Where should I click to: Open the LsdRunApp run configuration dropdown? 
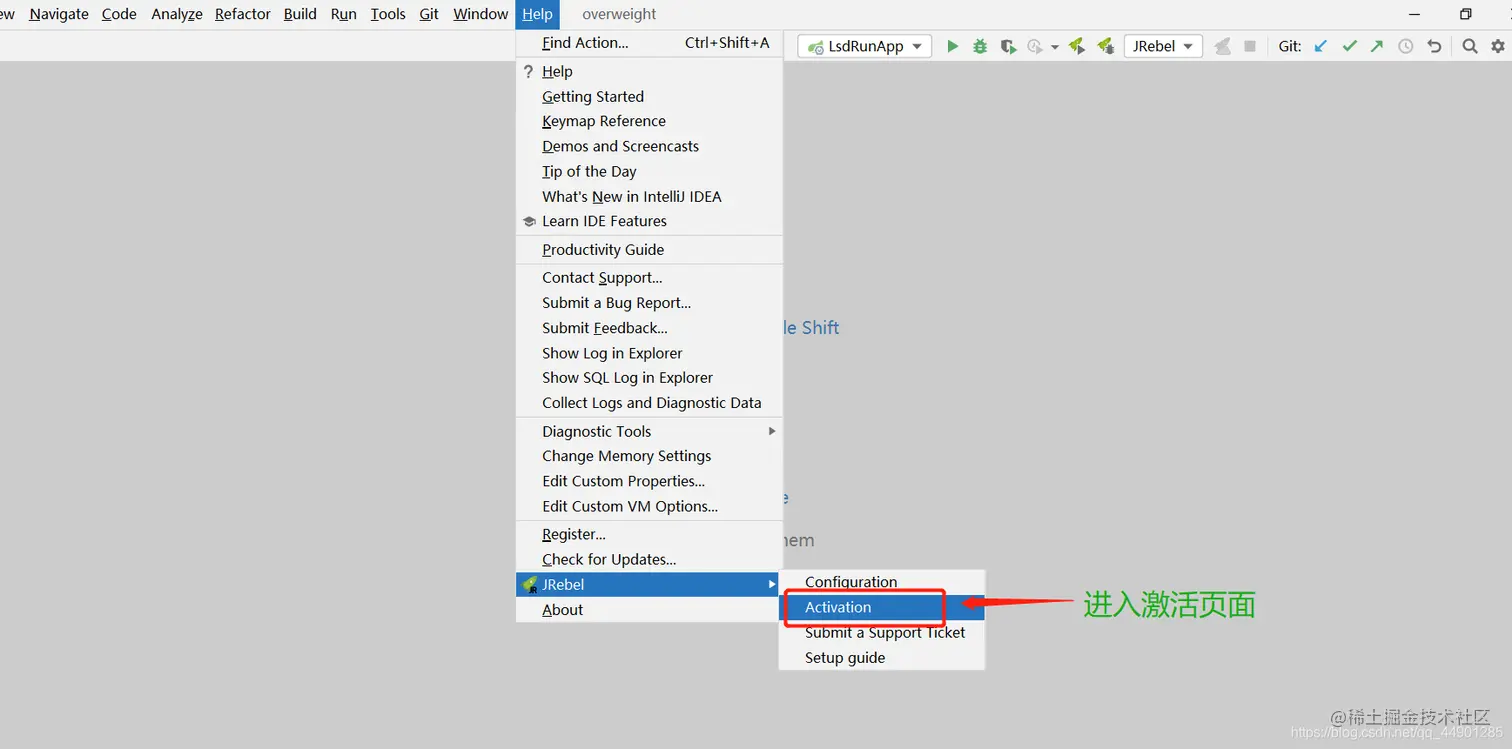pyautogui.click(x=864, y=46)
